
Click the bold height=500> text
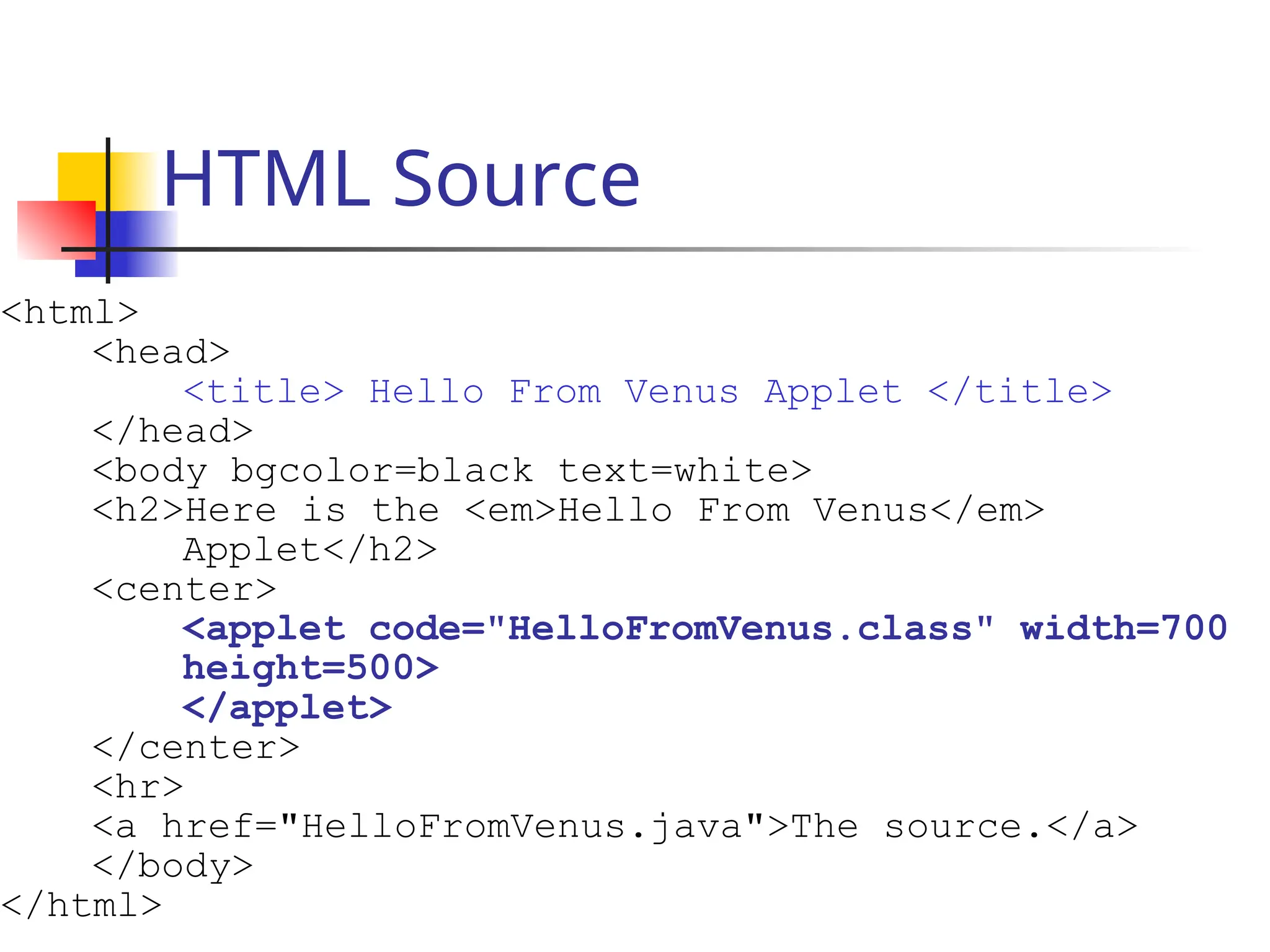(x=310, y=668)
